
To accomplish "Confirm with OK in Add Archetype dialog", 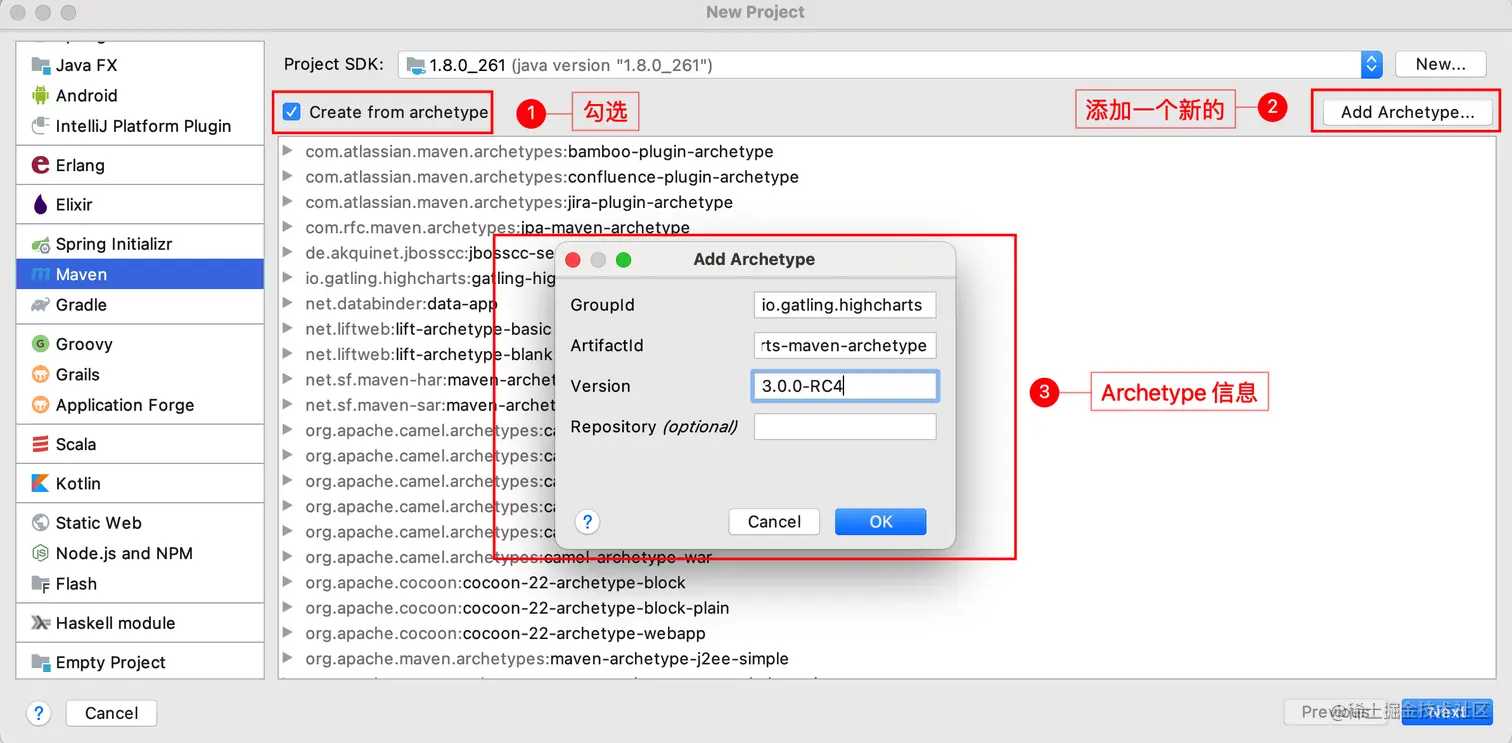I will coord(880,521).
